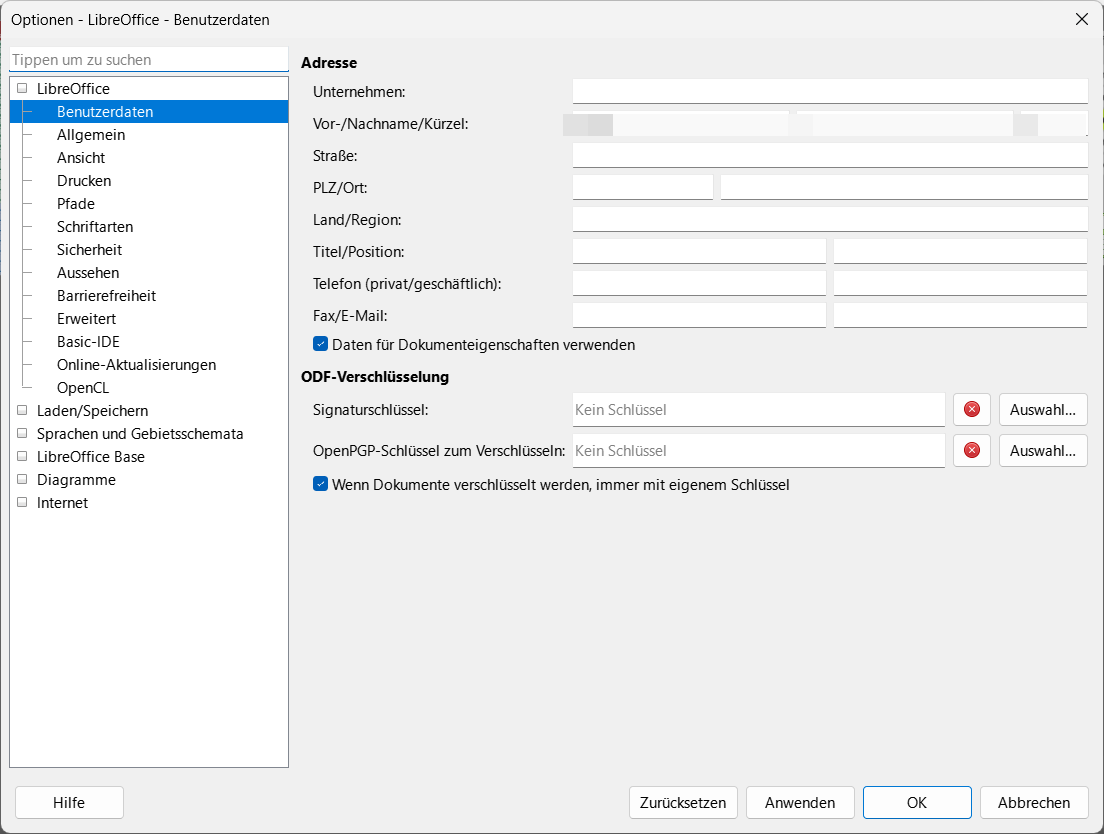The height and width of the screenshot is (834, 1104).
Task: Click the Unternehmen input field
Action: coord(830,91)
